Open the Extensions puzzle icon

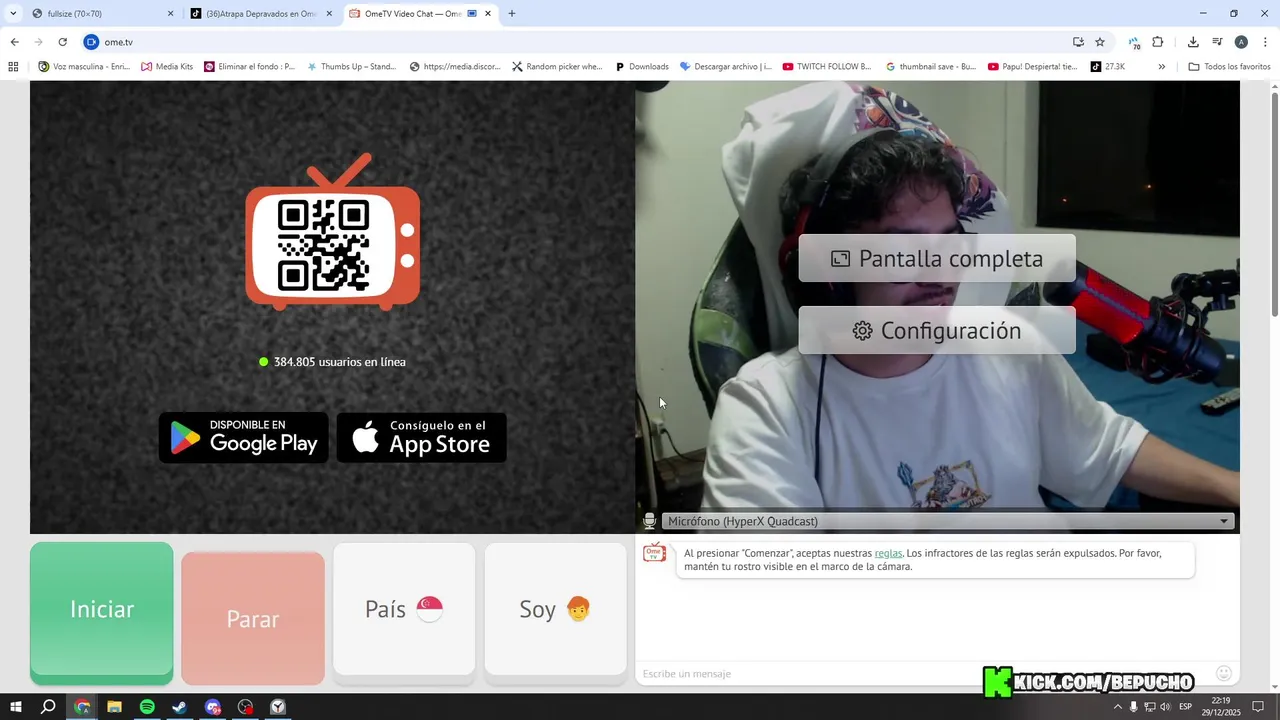tap(1158, 42)
